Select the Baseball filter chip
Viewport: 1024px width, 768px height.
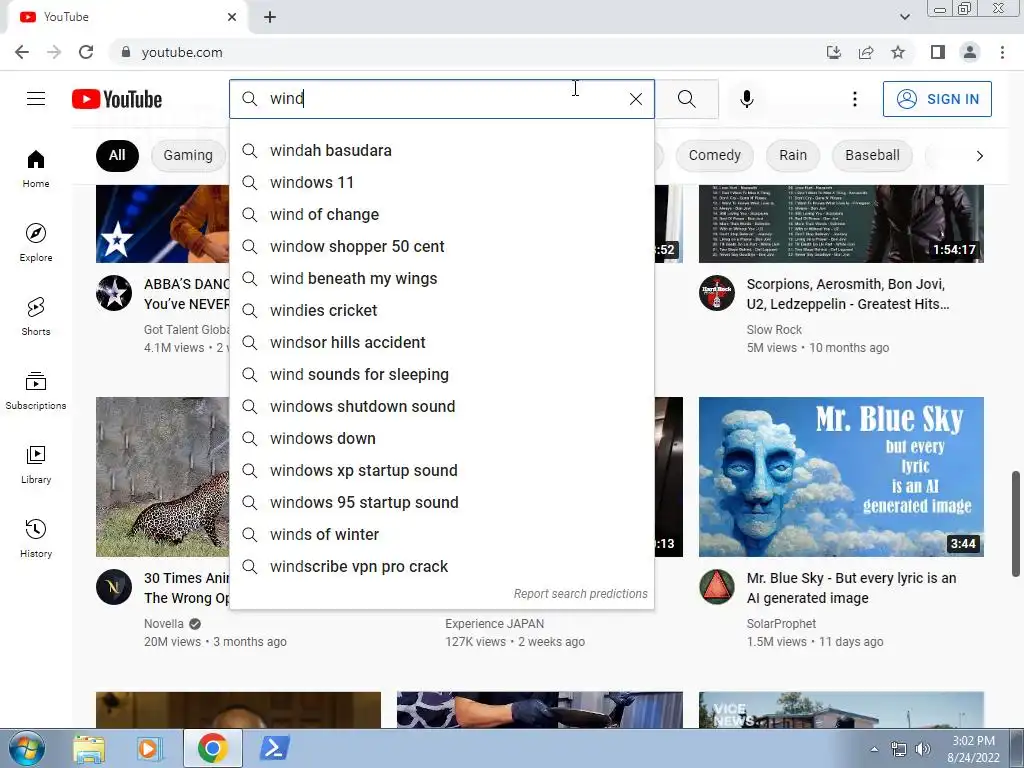point(872,155)
